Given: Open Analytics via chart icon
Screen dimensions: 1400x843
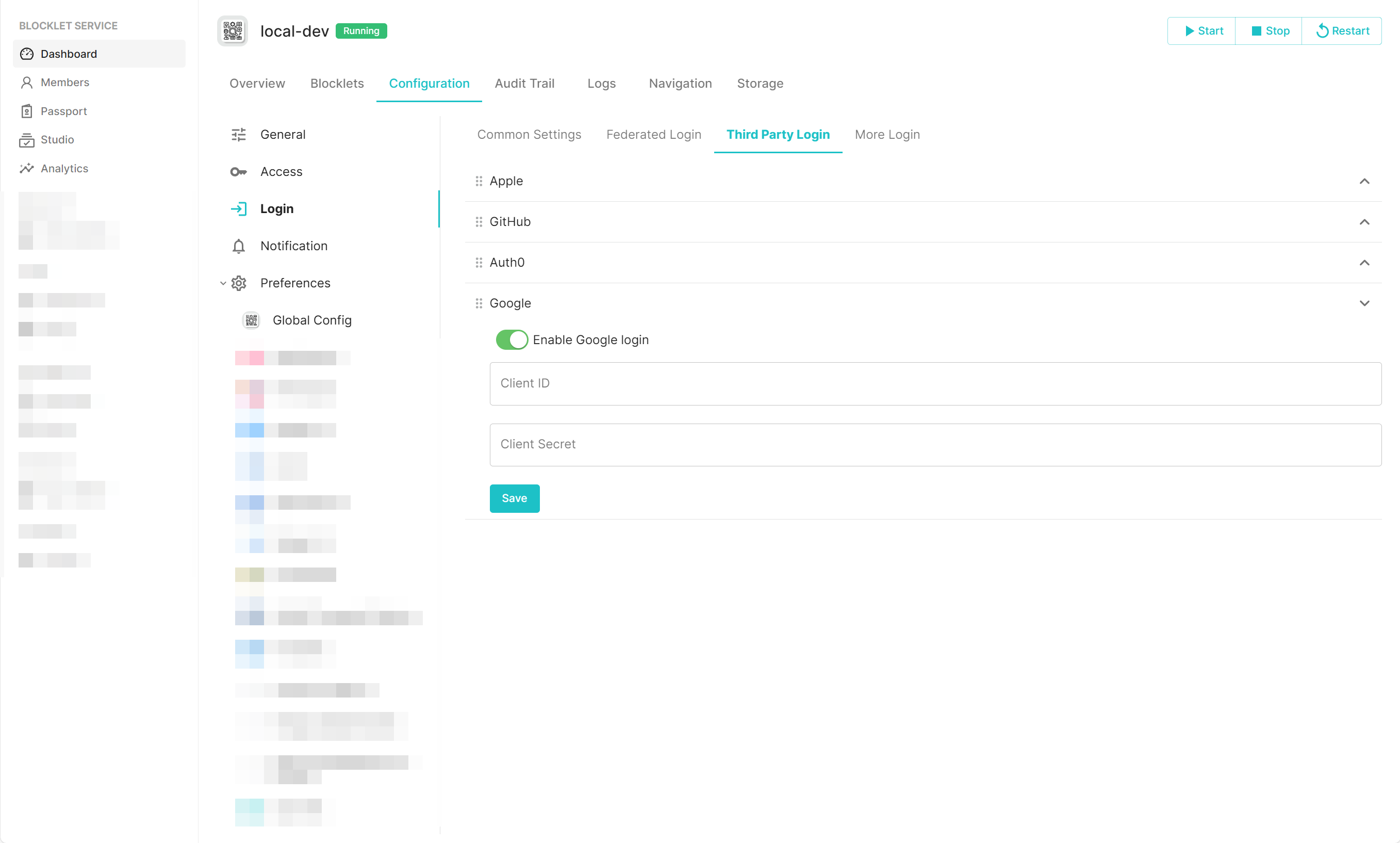Looking at the screenshot, I should click(x=27, y=169).
